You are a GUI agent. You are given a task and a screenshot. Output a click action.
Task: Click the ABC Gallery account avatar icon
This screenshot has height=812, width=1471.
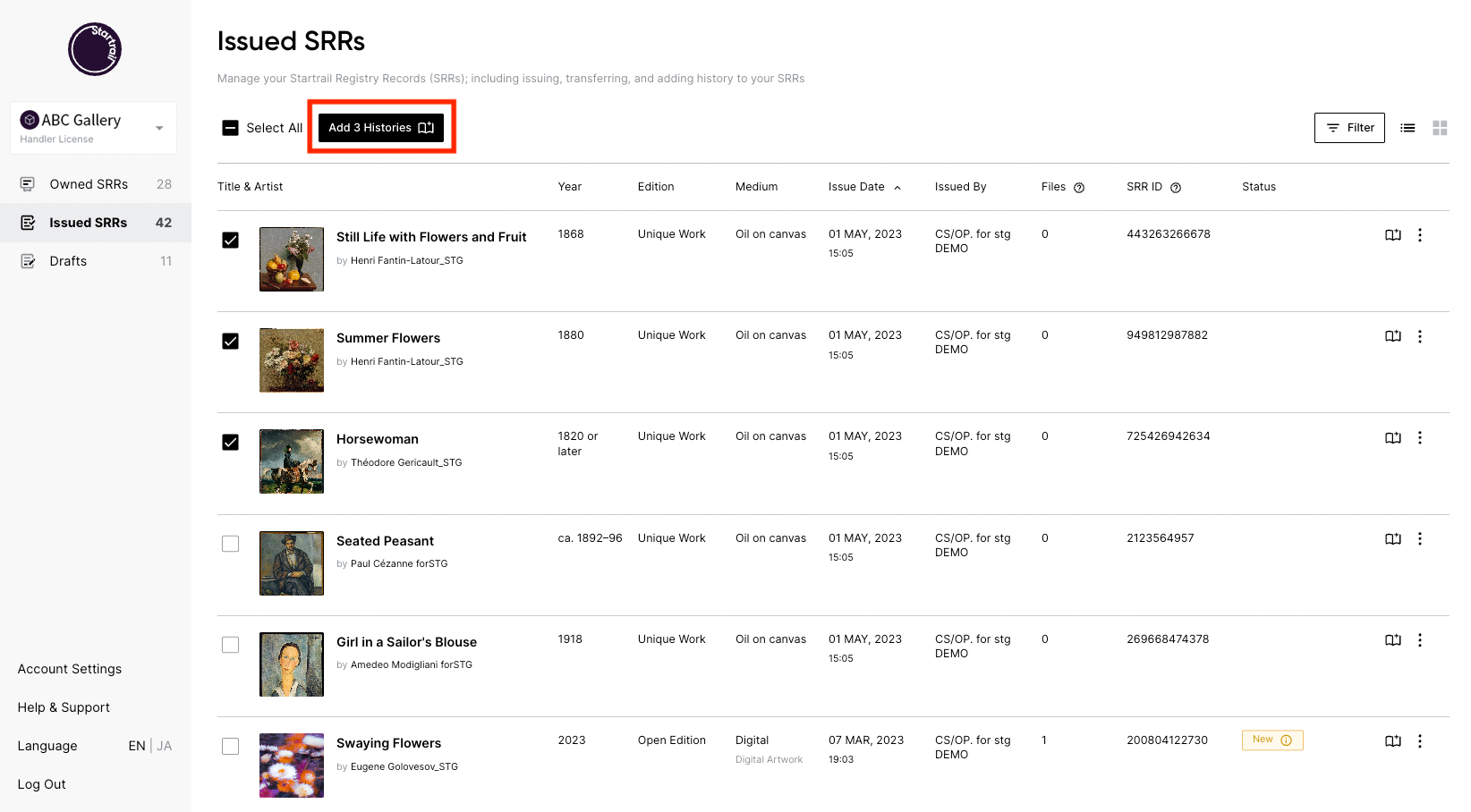tap(30, 120)
